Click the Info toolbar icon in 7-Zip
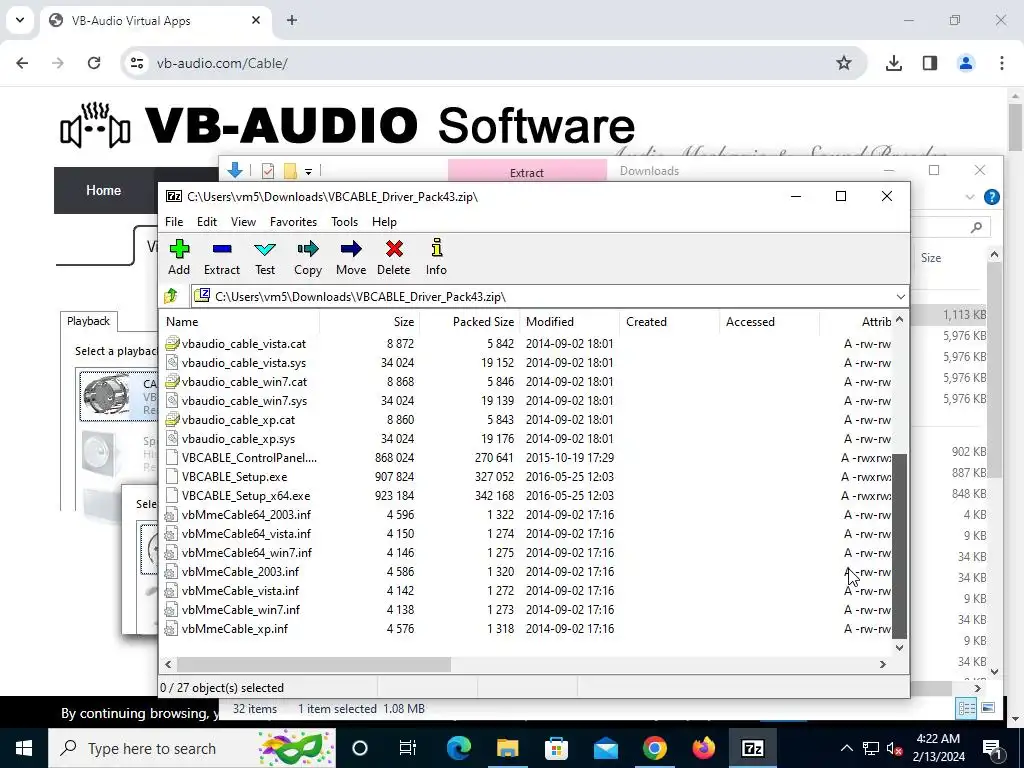 click(x=436, y=257)
